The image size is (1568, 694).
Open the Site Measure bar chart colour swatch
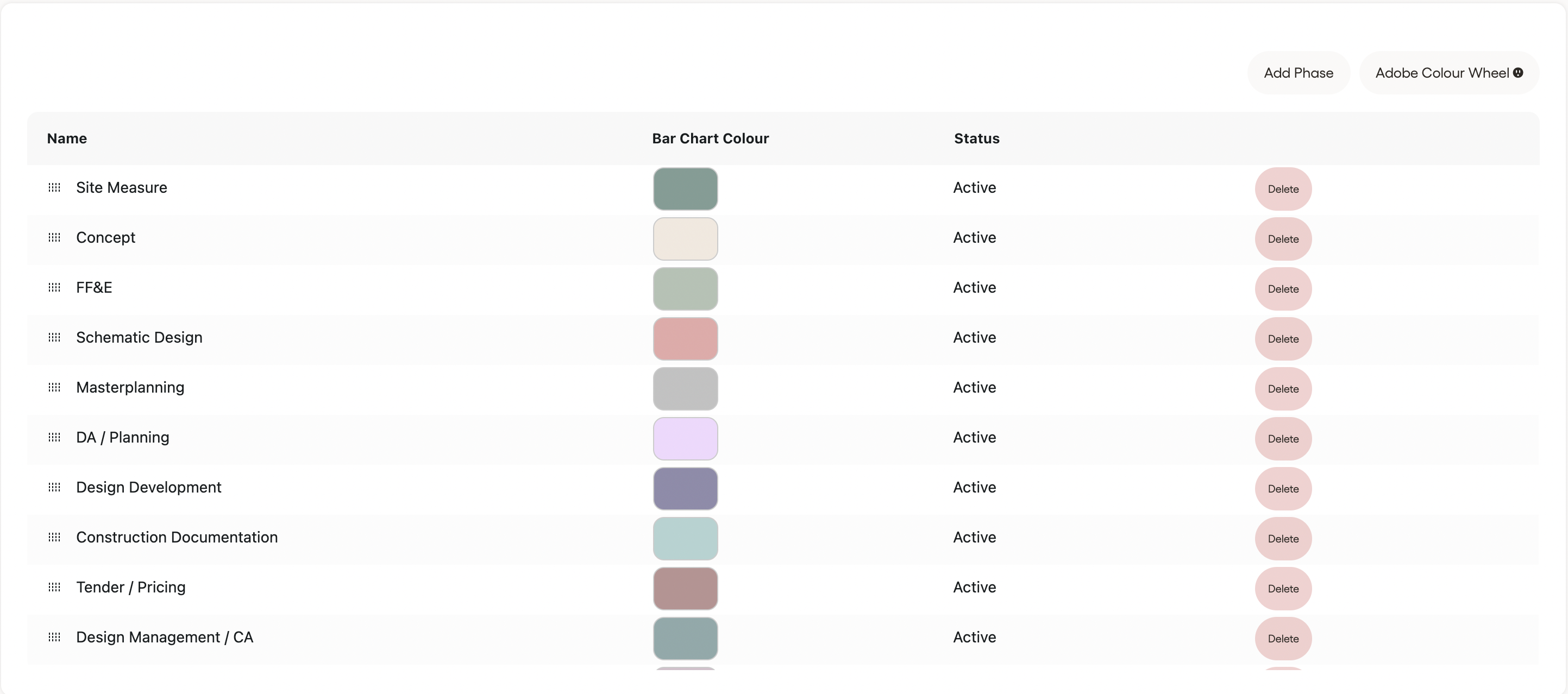(x=686, y=188)
